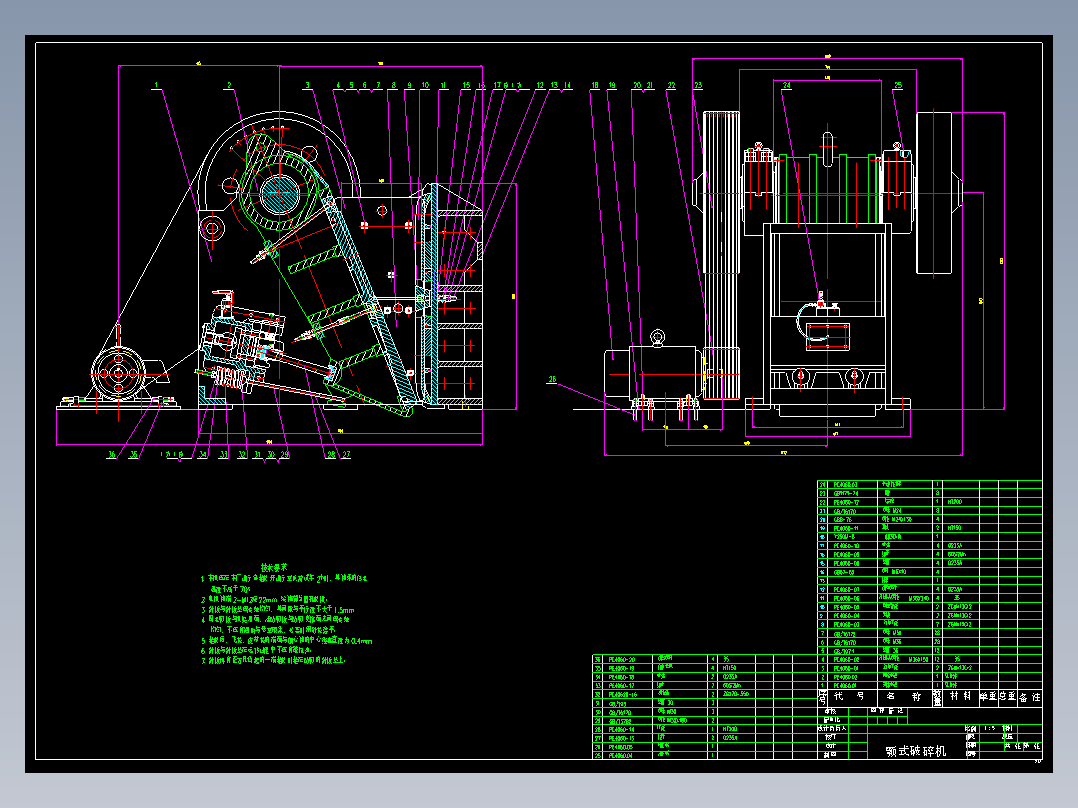Click the ZG270-500 material cell in row 32
The height and width of the screenshot is (808, 1078).
click(x=736, y=694)
